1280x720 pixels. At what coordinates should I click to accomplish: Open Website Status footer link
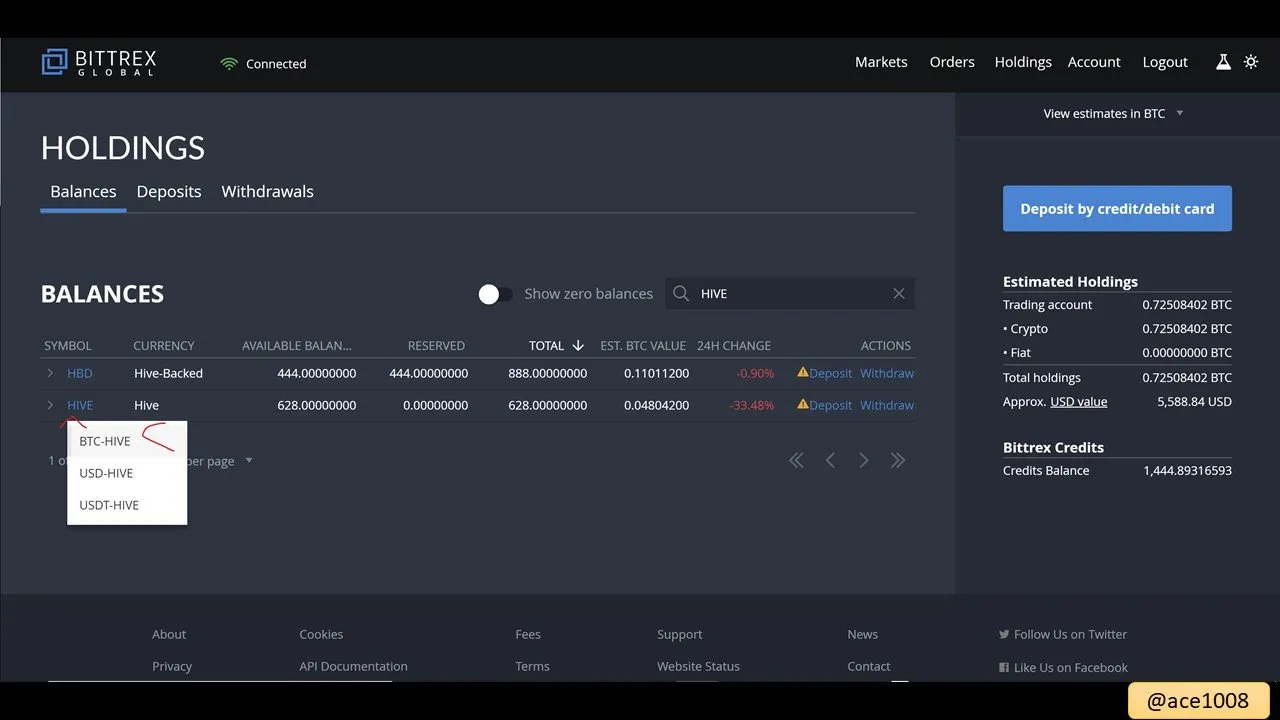[698, 666]
